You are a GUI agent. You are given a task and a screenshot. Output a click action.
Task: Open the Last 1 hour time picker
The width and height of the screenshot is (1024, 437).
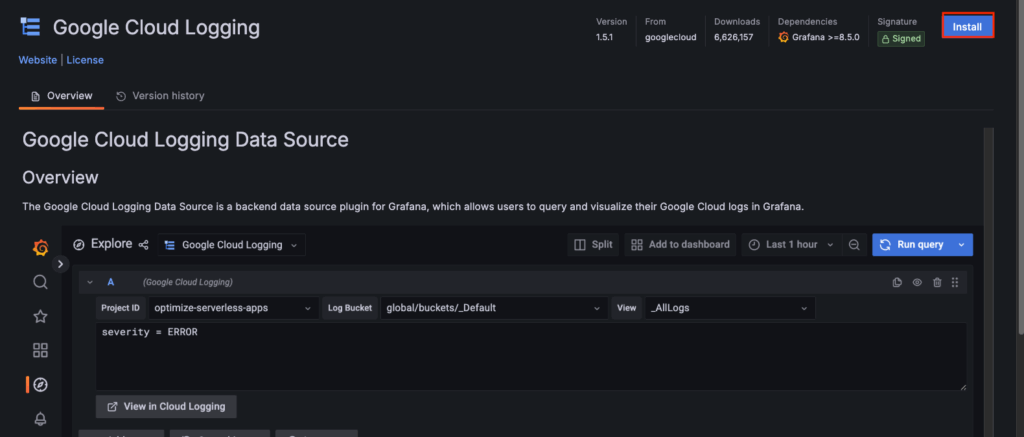pyautogui.click(x=792, y=245)
